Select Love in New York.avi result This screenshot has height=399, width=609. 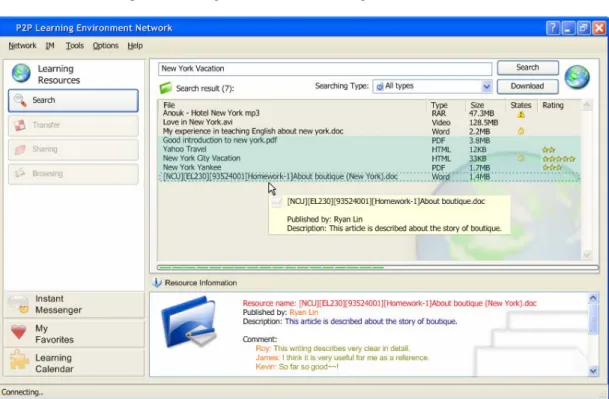(369, 122)
